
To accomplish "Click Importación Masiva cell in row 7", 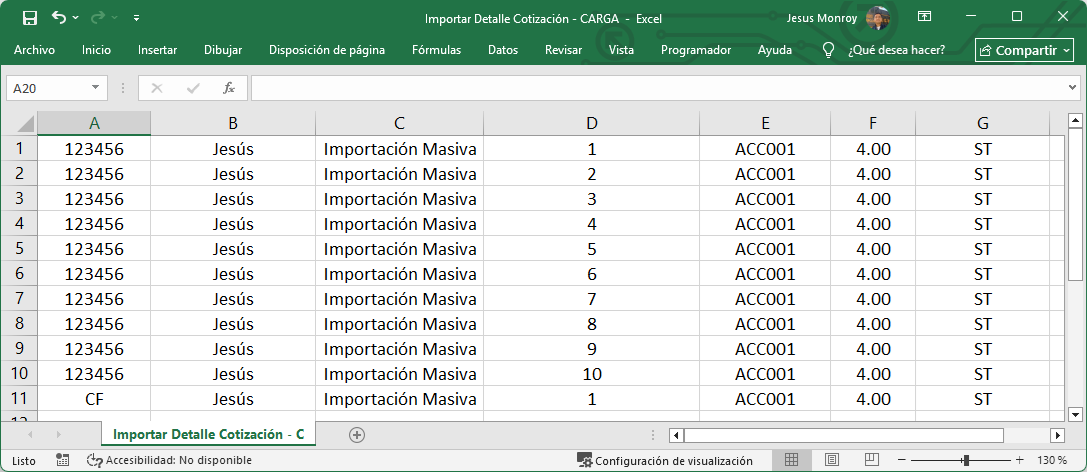I will tap(399, 299).
